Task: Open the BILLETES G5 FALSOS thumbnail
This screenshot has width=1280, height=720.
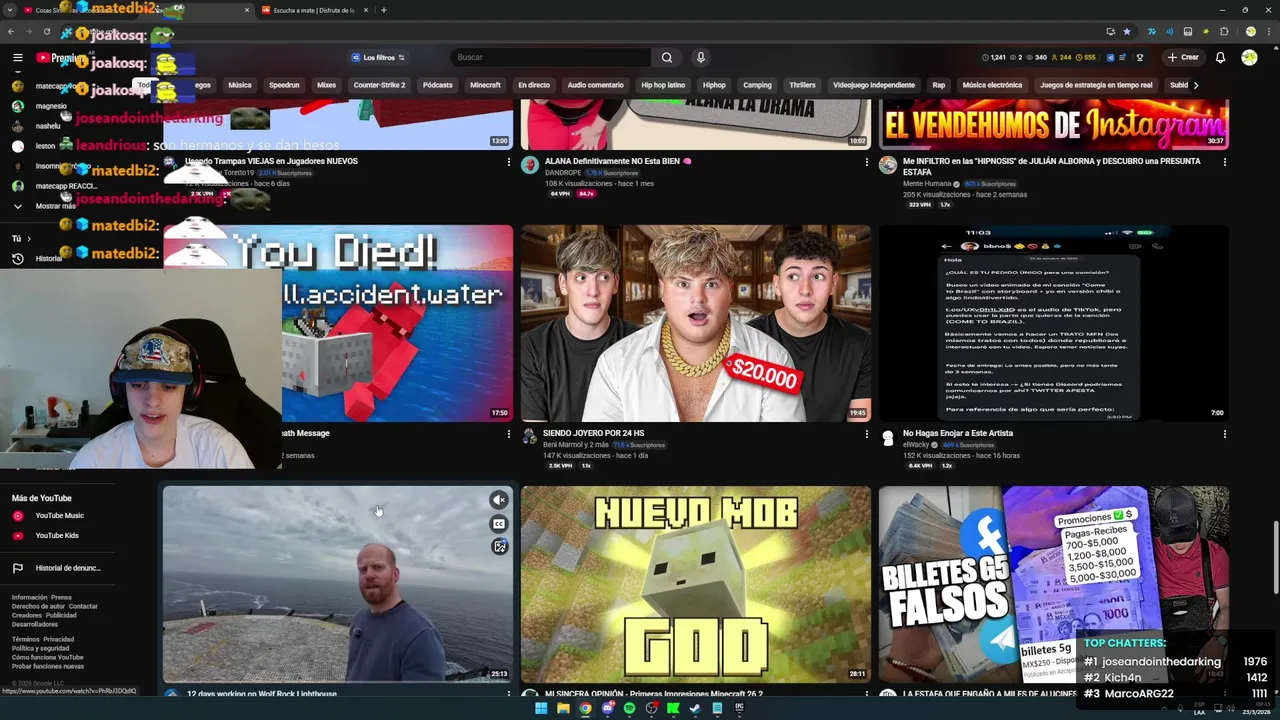Action: (x=1053, y=584)
